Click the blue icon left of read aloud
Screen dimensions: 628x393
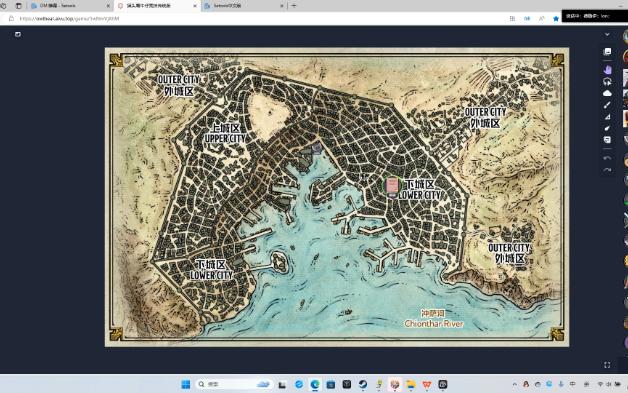tap(527, 18)
